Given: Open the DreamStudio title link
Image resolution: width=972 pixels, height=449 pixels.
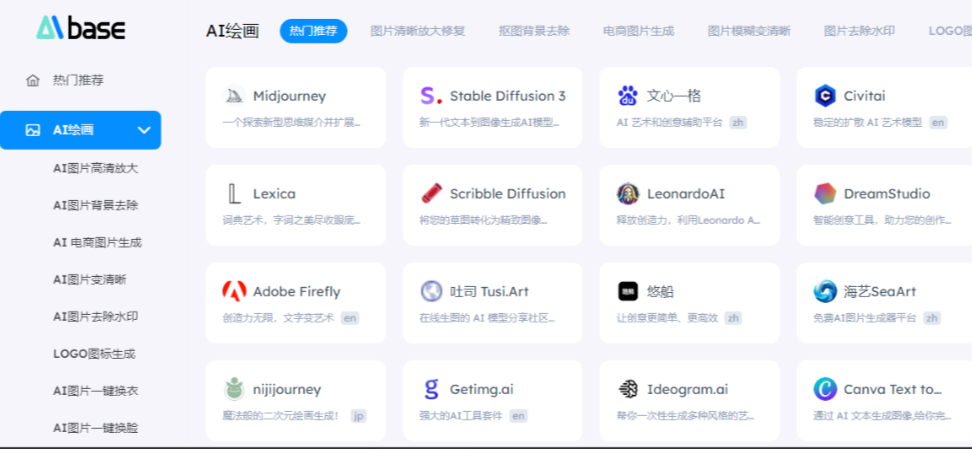Looking at the screenshot, I should tap(887, 193).
